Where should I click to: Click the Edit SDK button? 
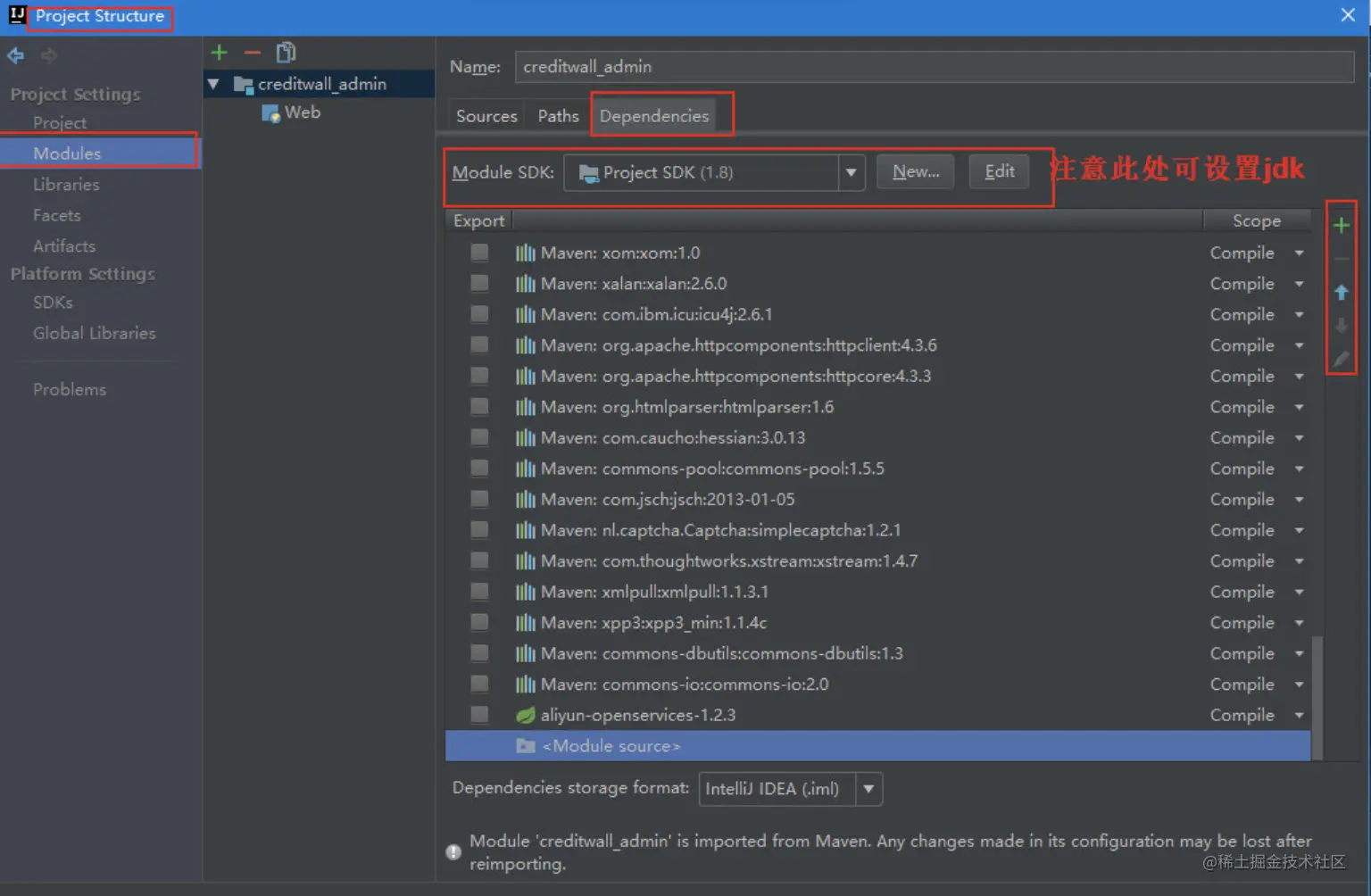click(x=1000, y=171)
